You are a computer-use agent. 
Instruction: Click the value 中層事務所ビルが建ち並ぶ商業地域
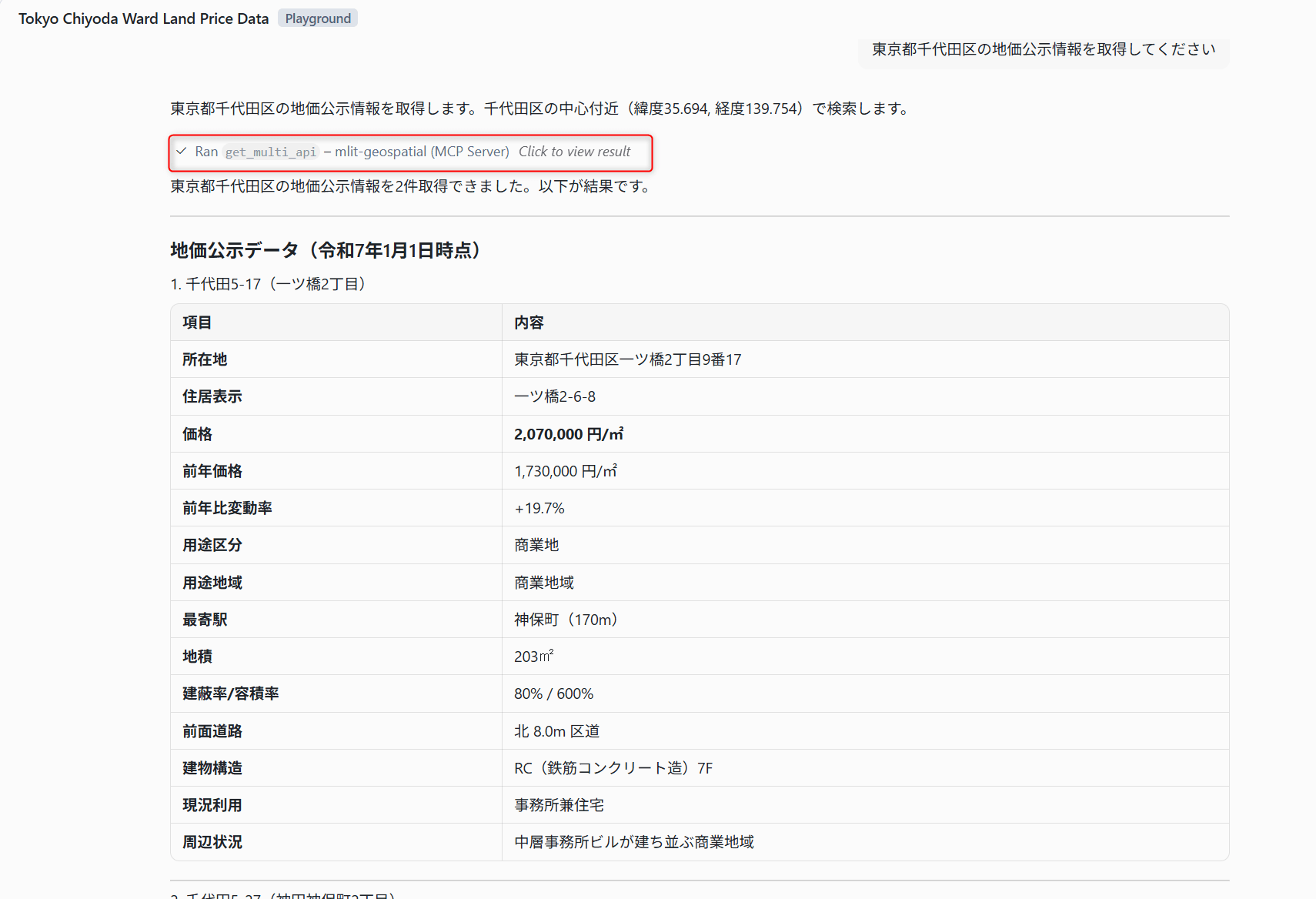[x=634, y=842]
